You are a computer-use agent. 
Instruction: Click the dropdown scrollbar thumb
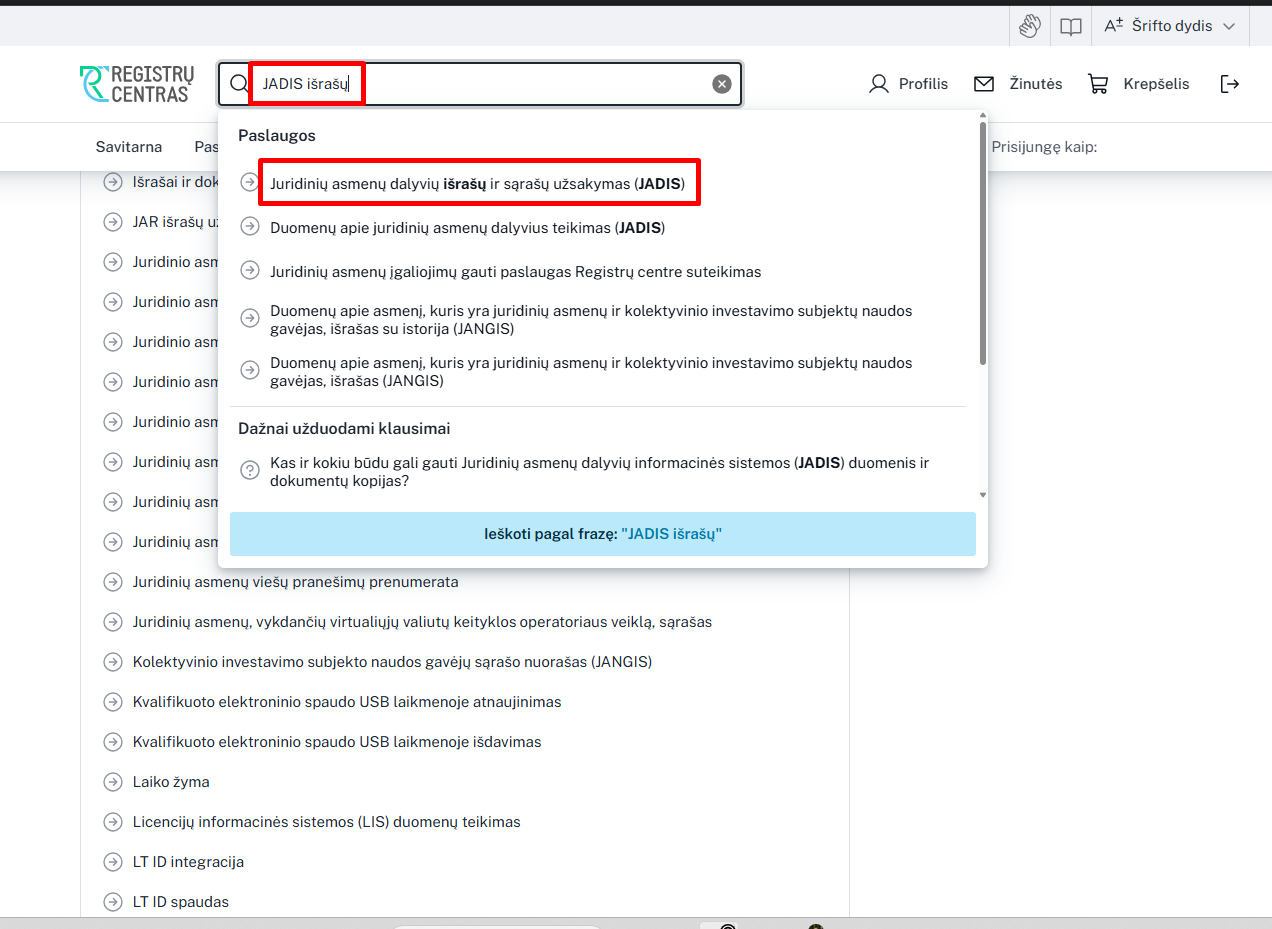983,243
